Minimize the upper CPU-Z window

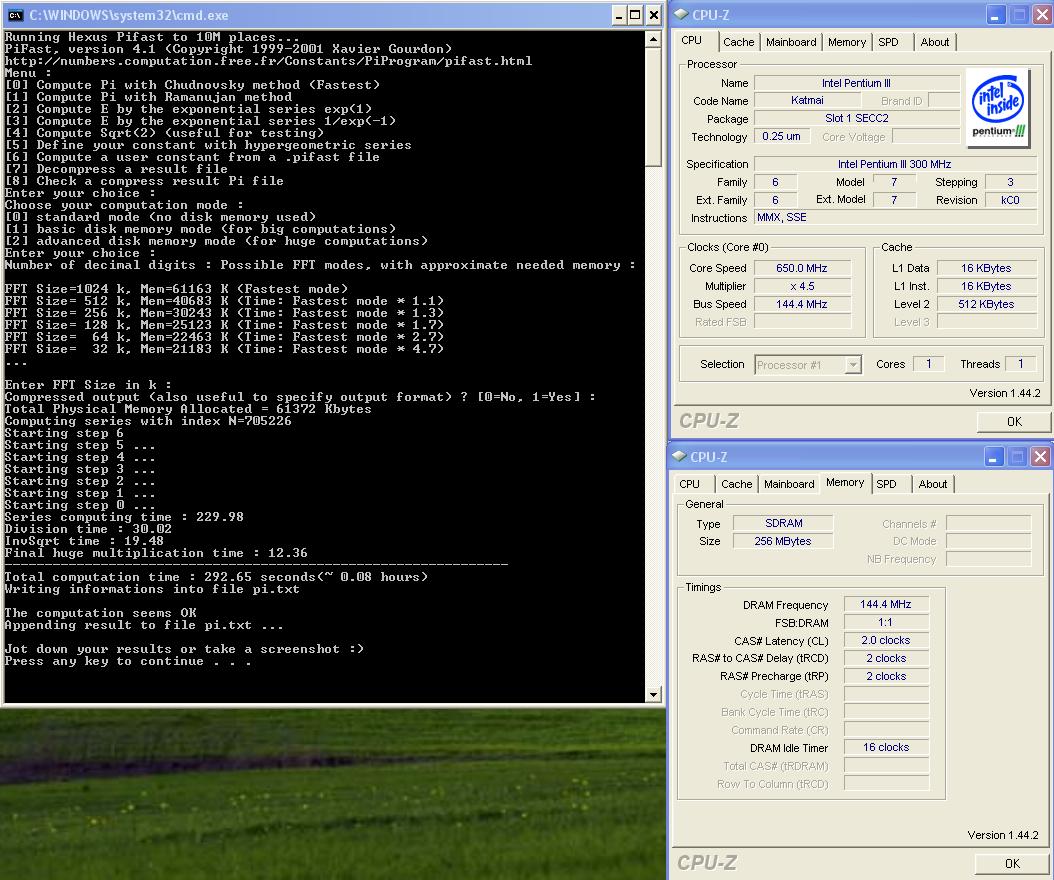pos(996,15)
